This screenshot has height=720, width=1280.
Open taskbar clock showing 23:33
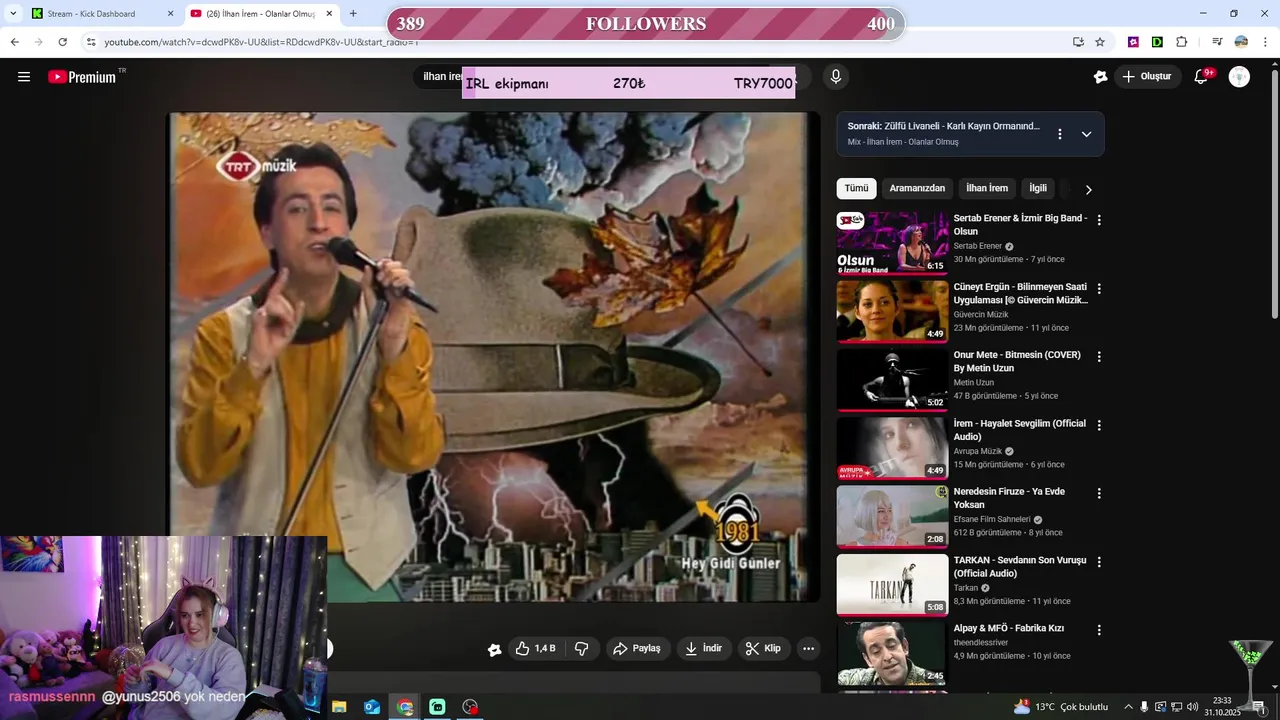pyautogui.click(x=1222, y=707)
